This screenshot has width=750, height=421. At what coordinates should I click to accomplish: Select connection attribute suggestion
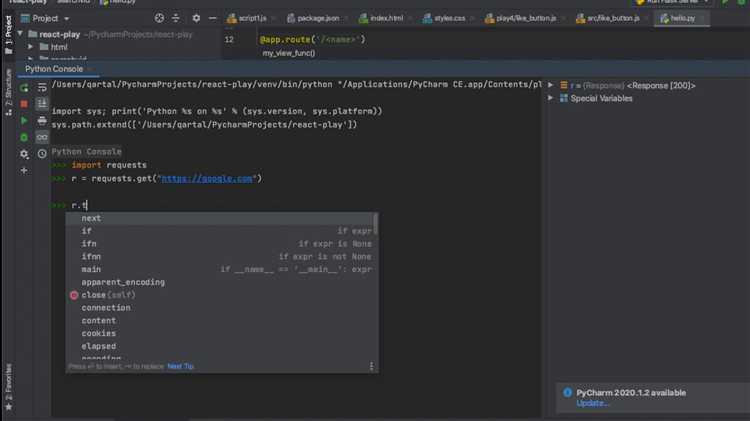(x=221, y=308)
